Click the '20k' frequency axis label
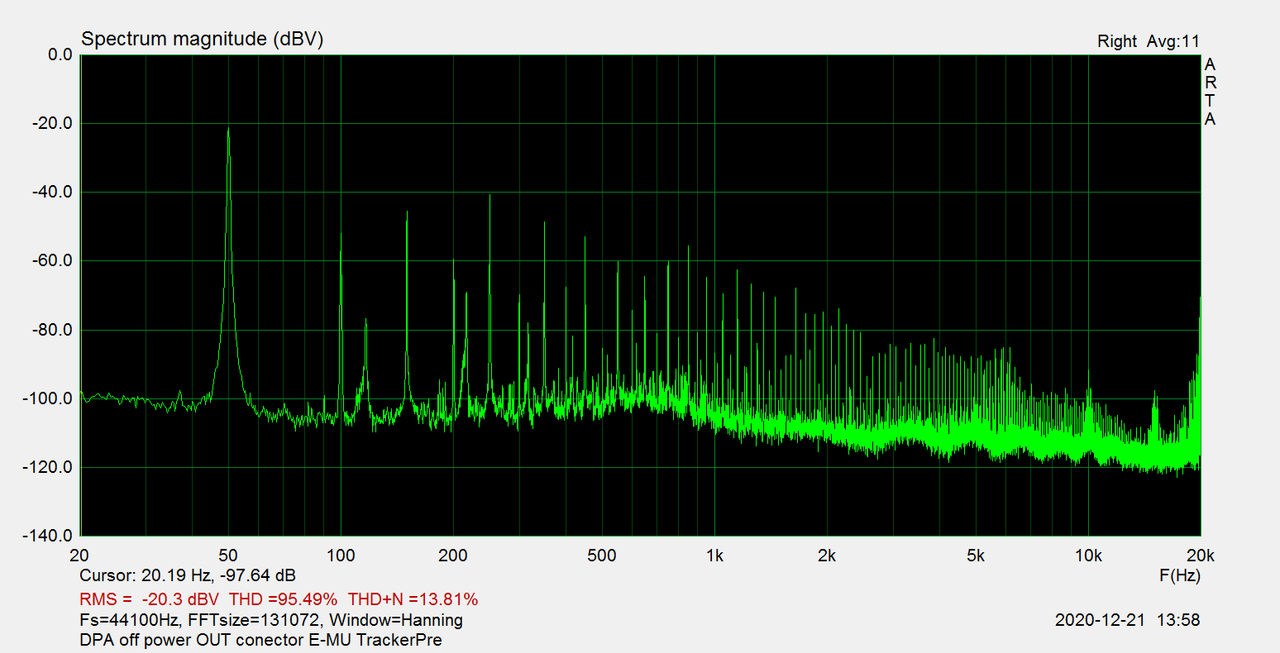The height and width of the screenshot is (653, 1280). click(1200, 555)
